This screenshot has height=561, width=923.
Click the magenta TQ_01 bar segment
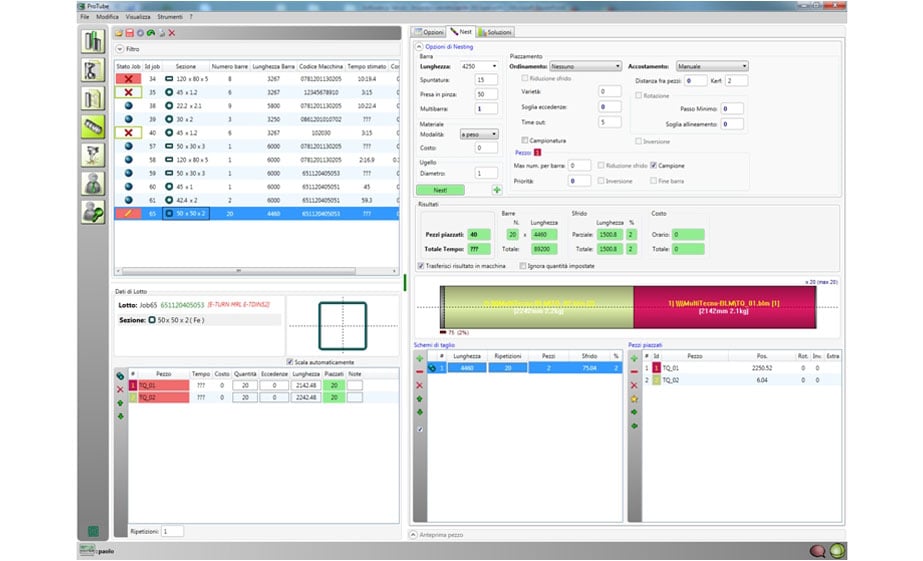[725, 304]
